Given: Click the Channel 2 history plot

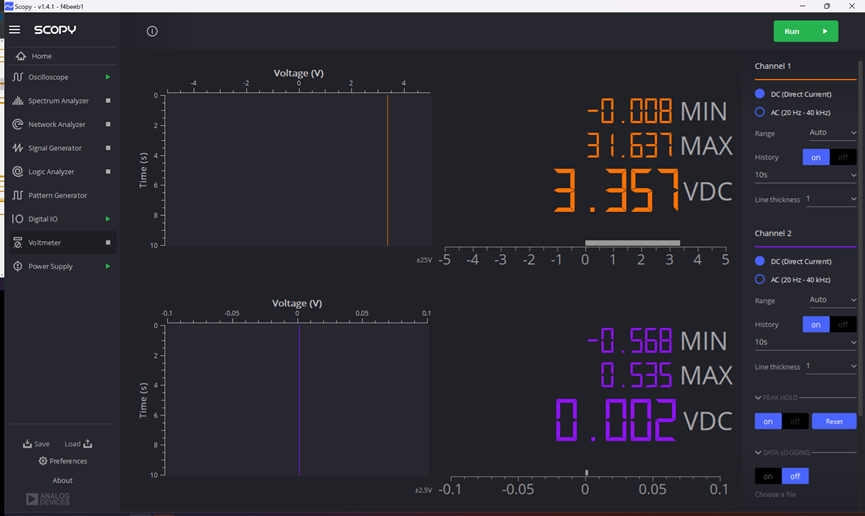Looking at the screenshot, I should point(297,400).
